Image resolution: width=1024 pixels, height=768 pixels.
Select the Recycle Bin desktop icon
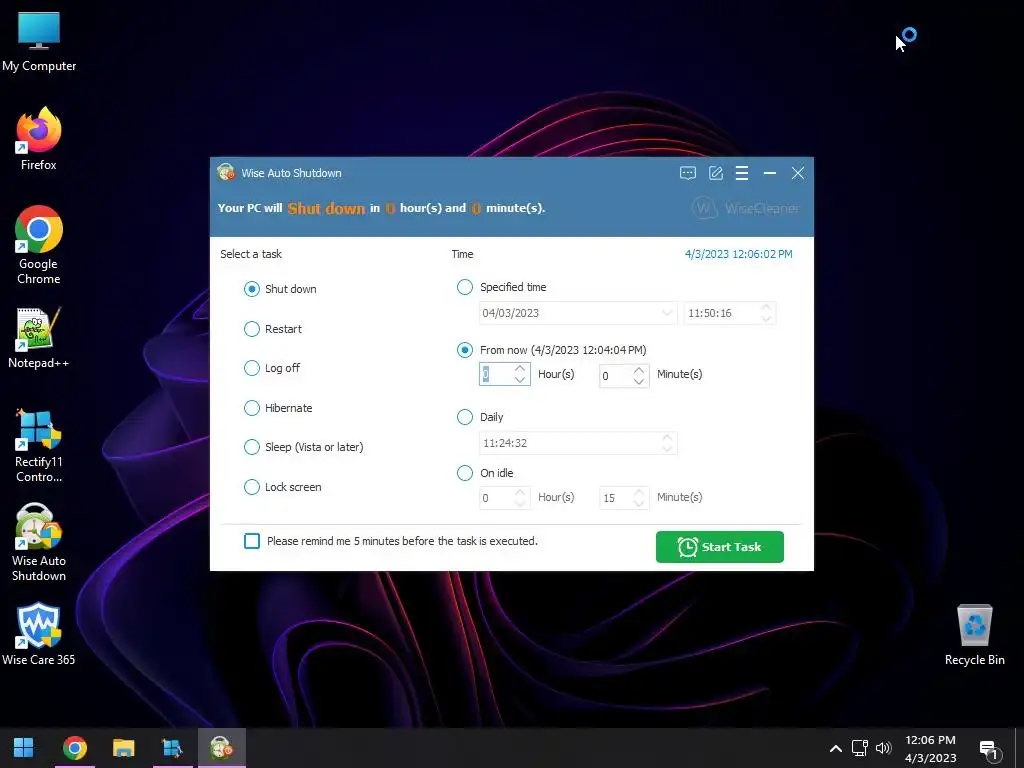[x=974, y=635]
